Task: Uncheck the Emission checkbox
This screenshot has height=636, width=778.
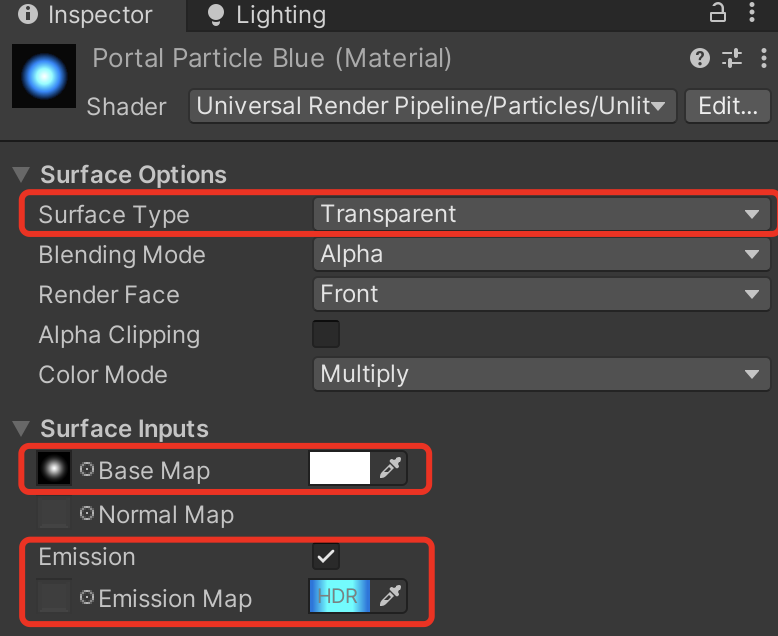Action: click(326, 556)
